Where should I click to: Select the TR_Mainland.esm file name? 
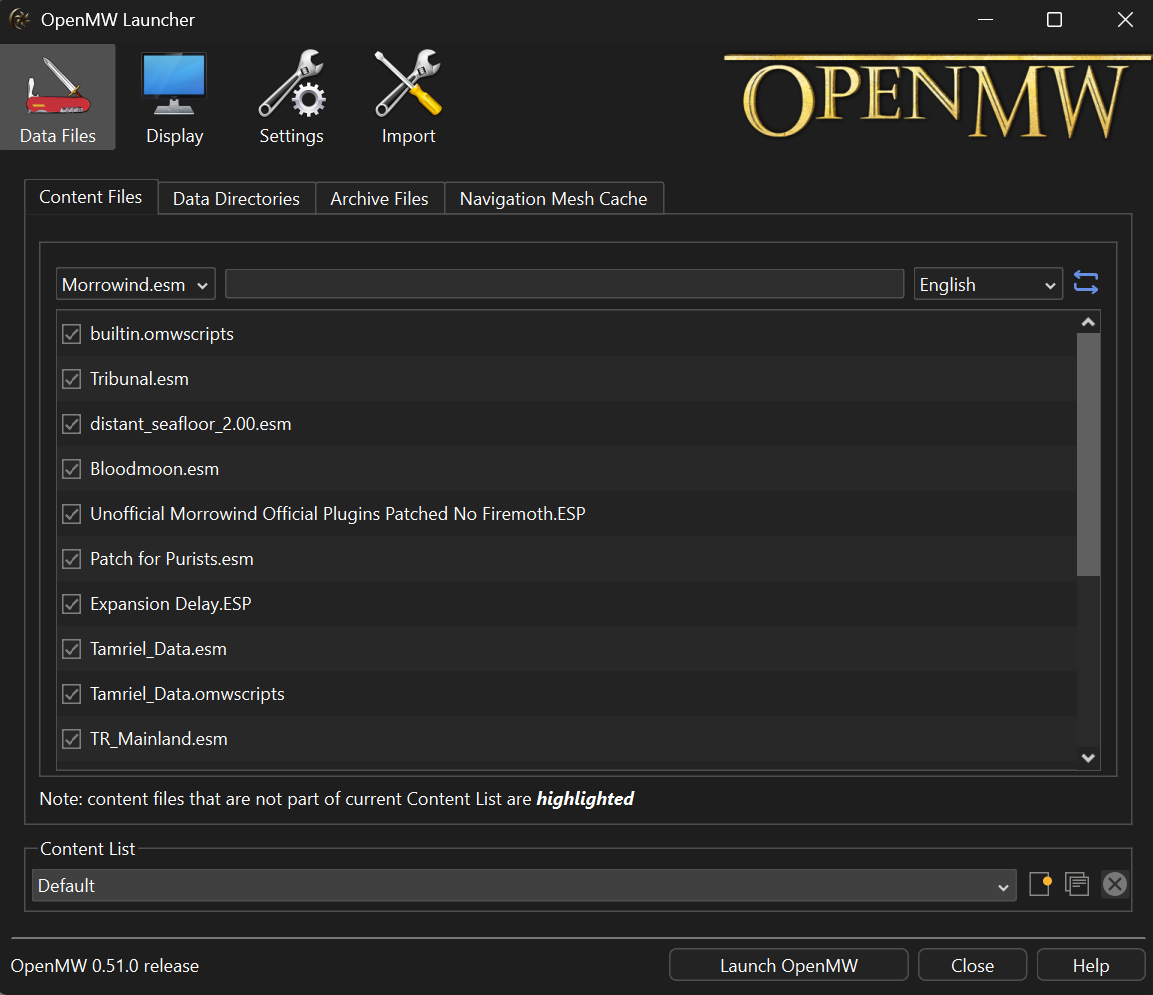[x=159, y=739]
